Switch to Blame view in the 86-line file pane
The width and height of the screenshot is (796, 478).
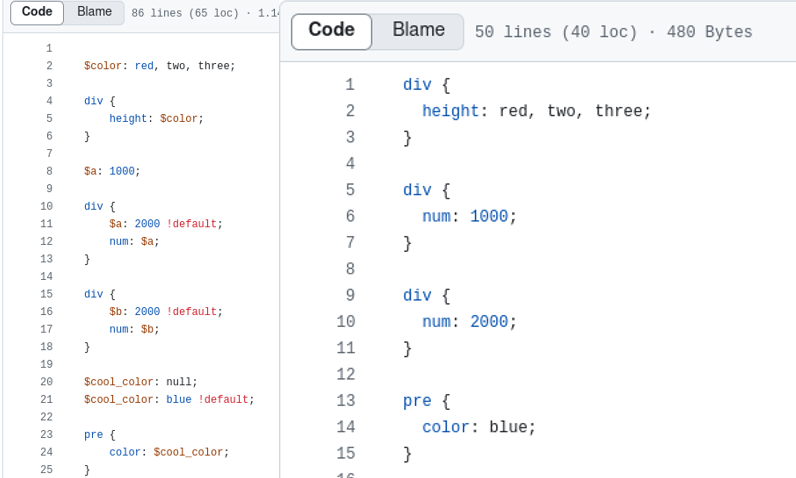(94, 12)
